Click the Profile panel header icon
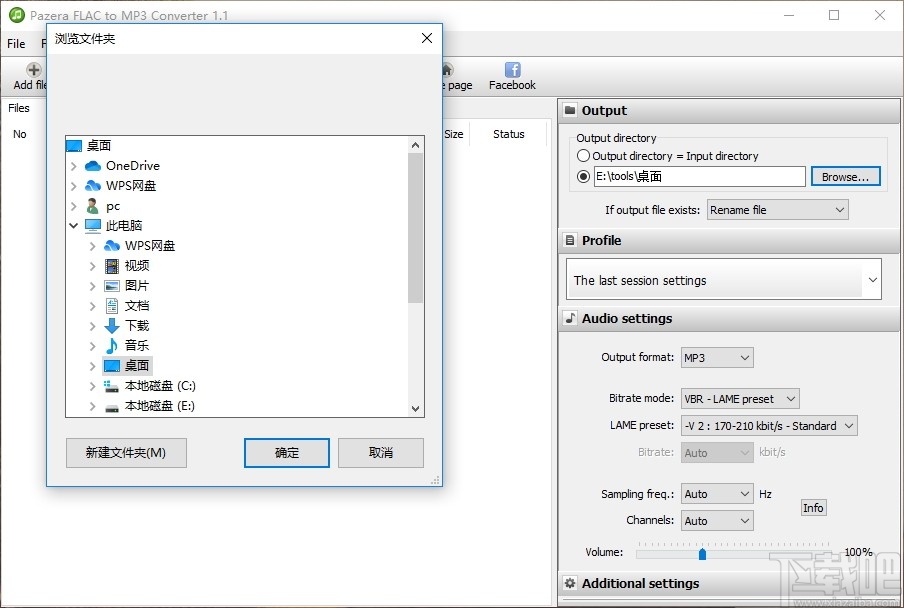Image resolution: width=904 pixels, height=608 pixels. (570, 241)
